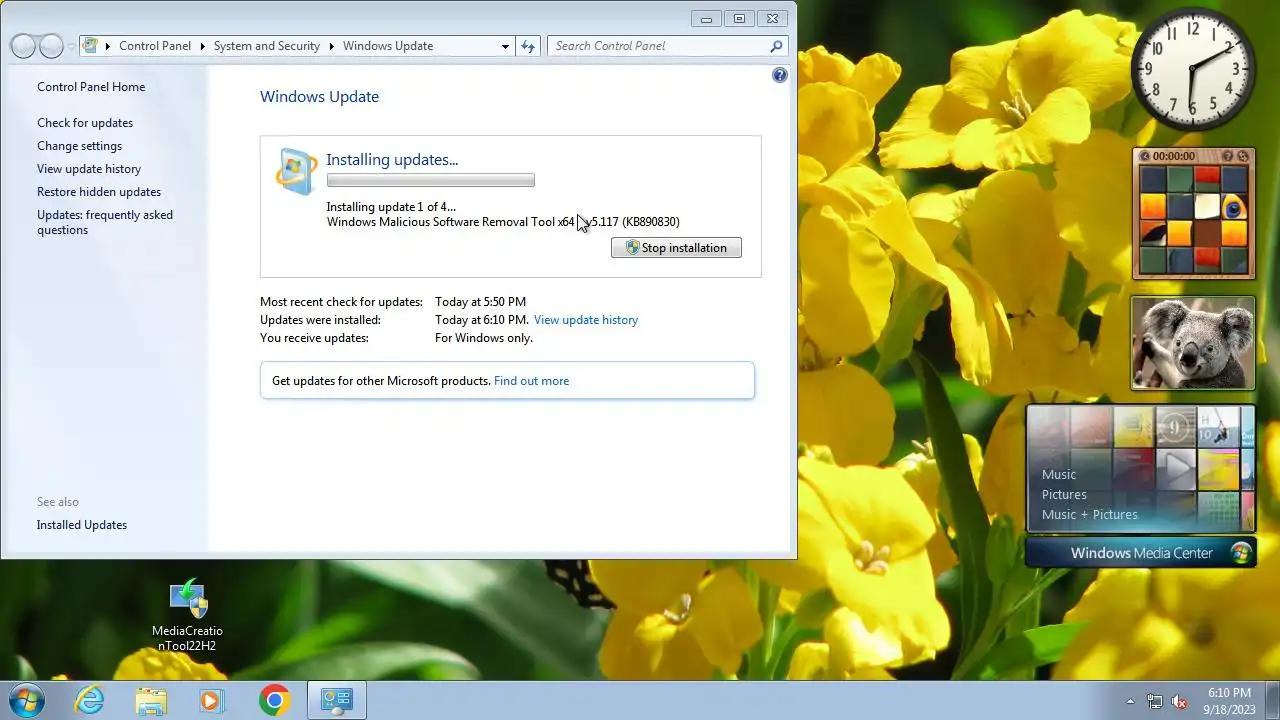1280x720 pixels.
Task: Expand arrow before Control Panel breadcrumb
Action: pyautogui.click(x=108, y=46)
